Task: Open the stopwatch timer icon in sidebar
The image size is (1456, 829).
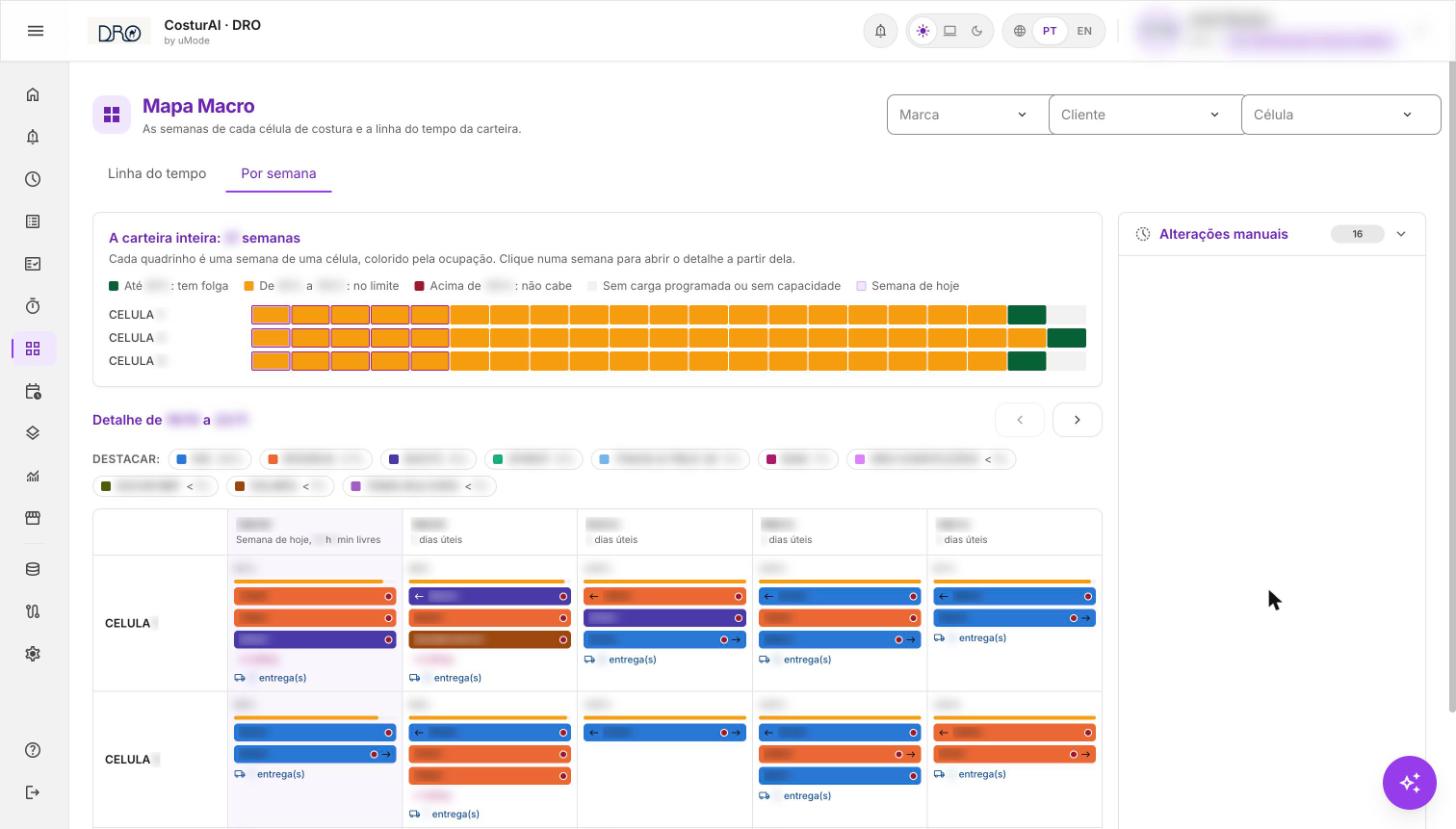Action: point(33,306)
